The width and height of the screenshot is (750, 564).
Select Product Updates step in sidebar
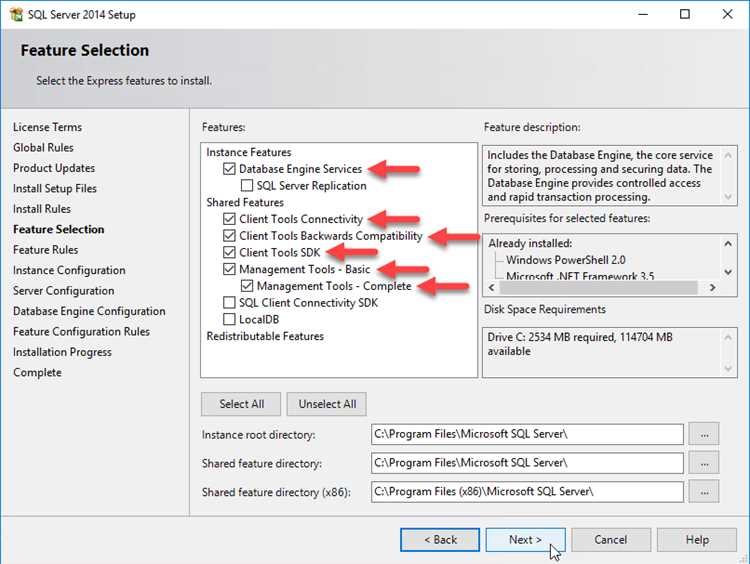pyautogui.click(x=54, y=168)
